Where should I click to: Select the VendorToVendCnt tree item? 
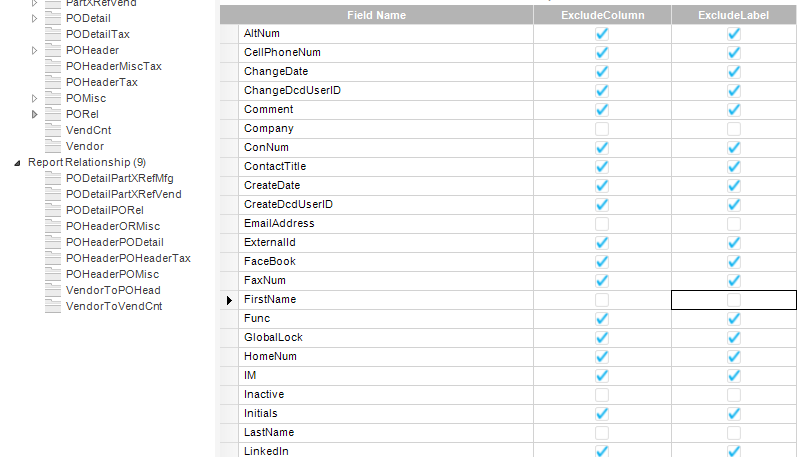[x=113, y=306]
